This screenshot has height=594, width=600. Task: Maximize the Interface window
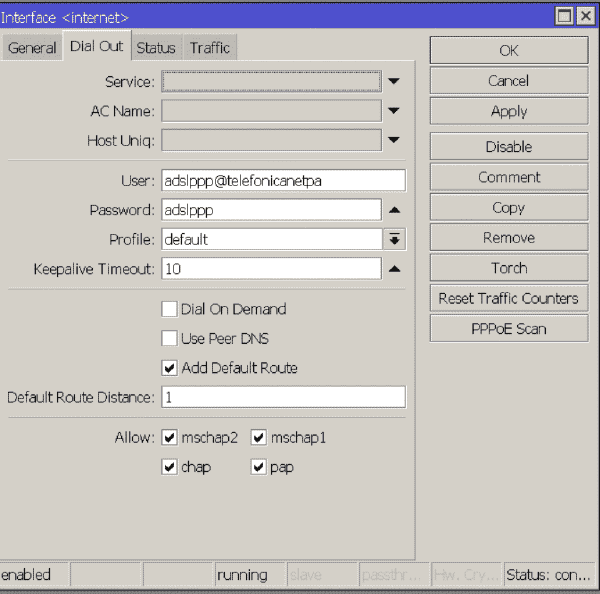point(564,16)
